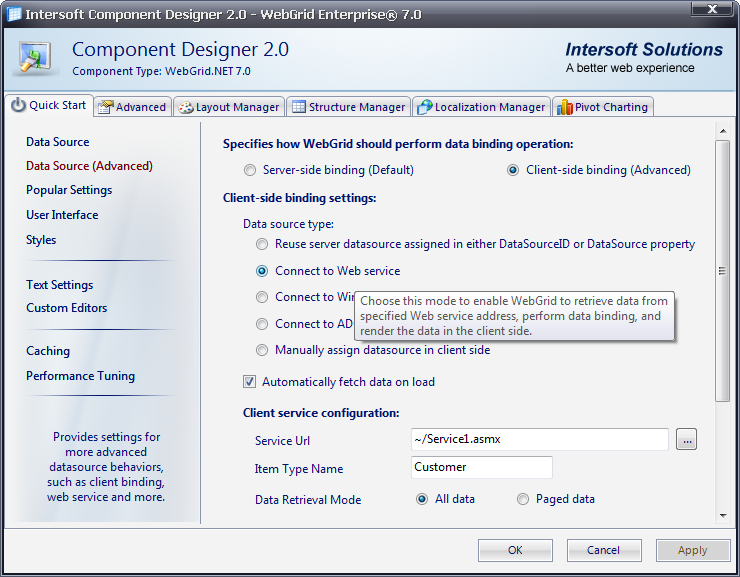
Task: Click the vertical scrollbar thumb
Action: [723, 271]
